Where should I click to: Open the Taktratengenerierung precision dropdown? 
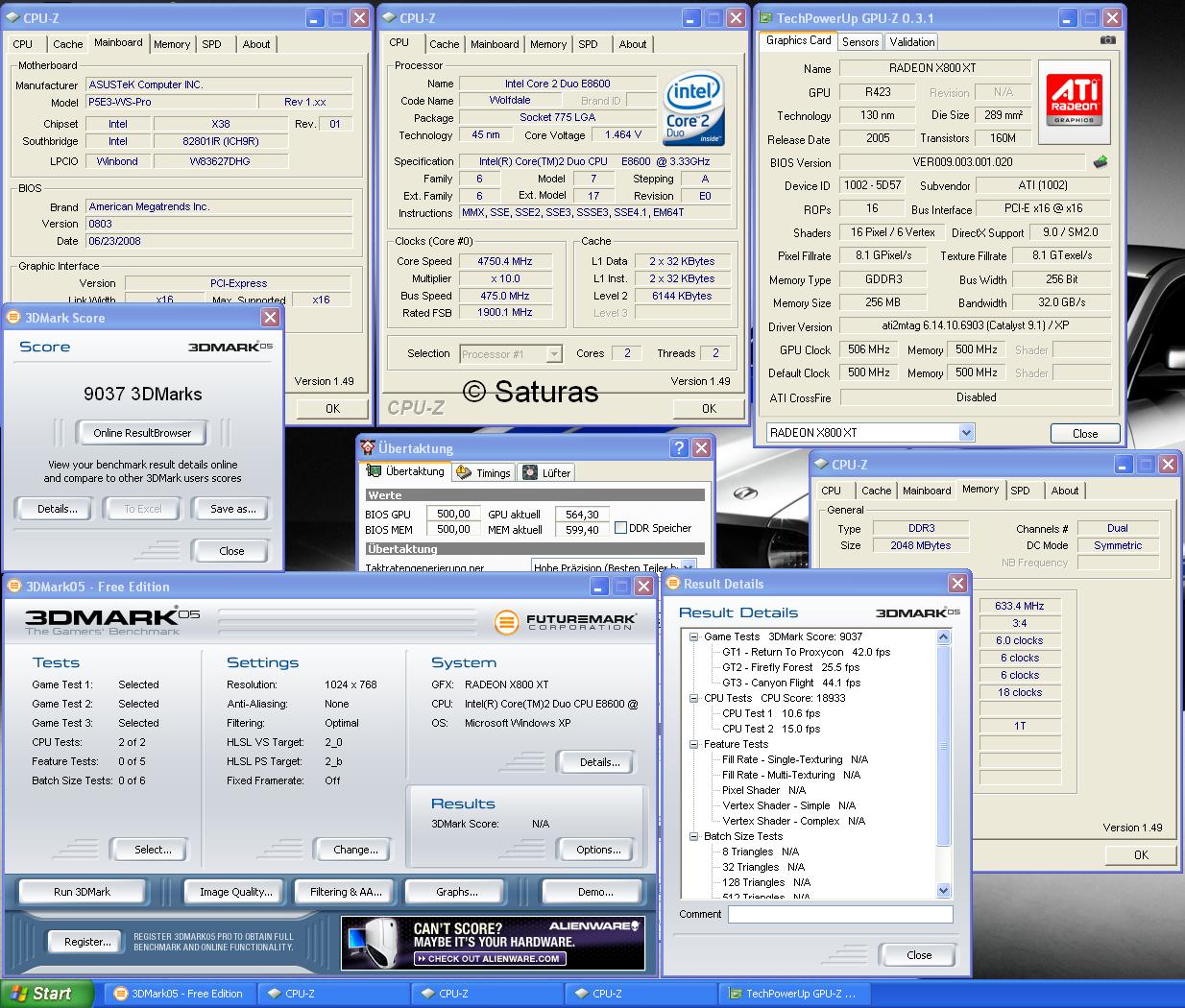click(688, 566)
